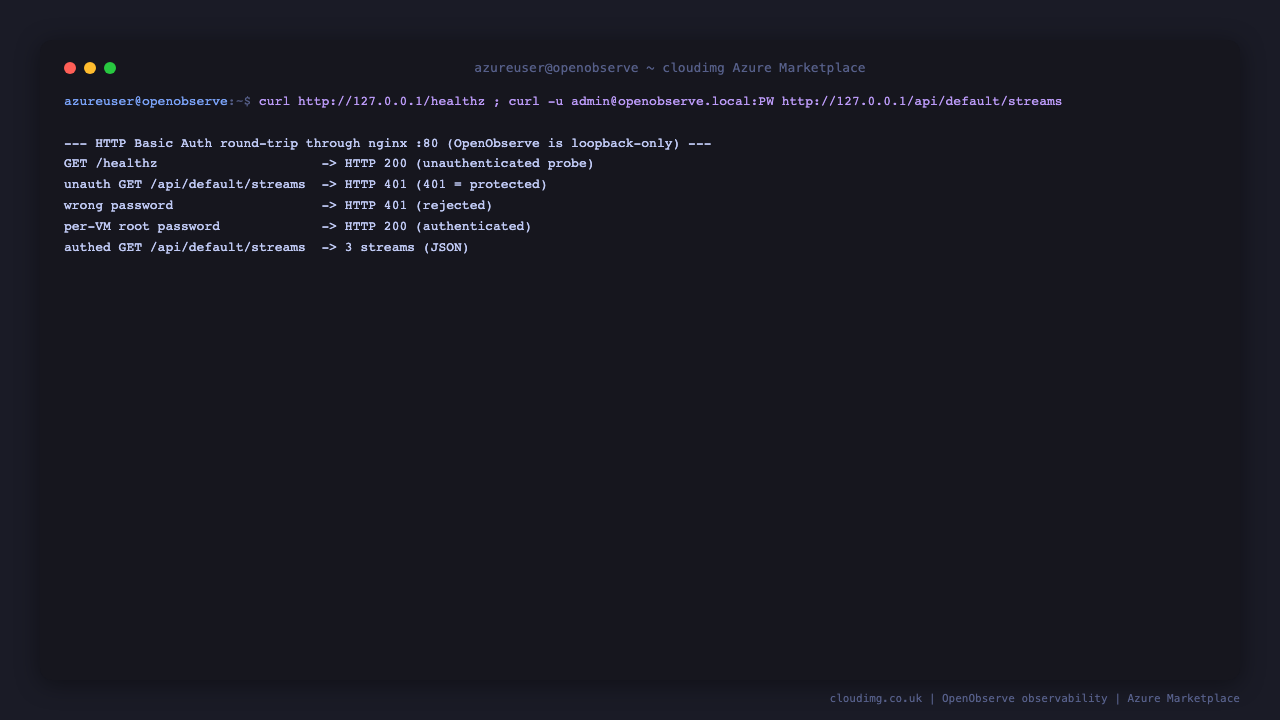Click 'HTTP 401 (rejected)' result

click(419, 206)
